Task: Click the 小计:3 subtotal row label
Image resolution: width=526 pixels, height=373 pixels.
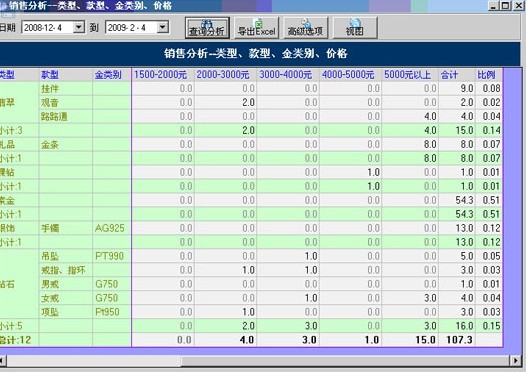Action: pyautogui.click(x=11, y=130)
